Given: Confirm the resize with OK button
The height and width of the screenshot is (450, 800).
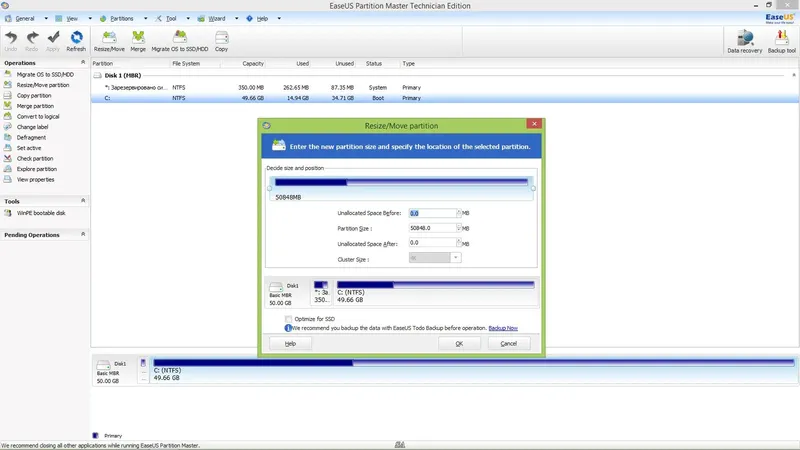Looking at the screenshot, I should click(459, 343).
